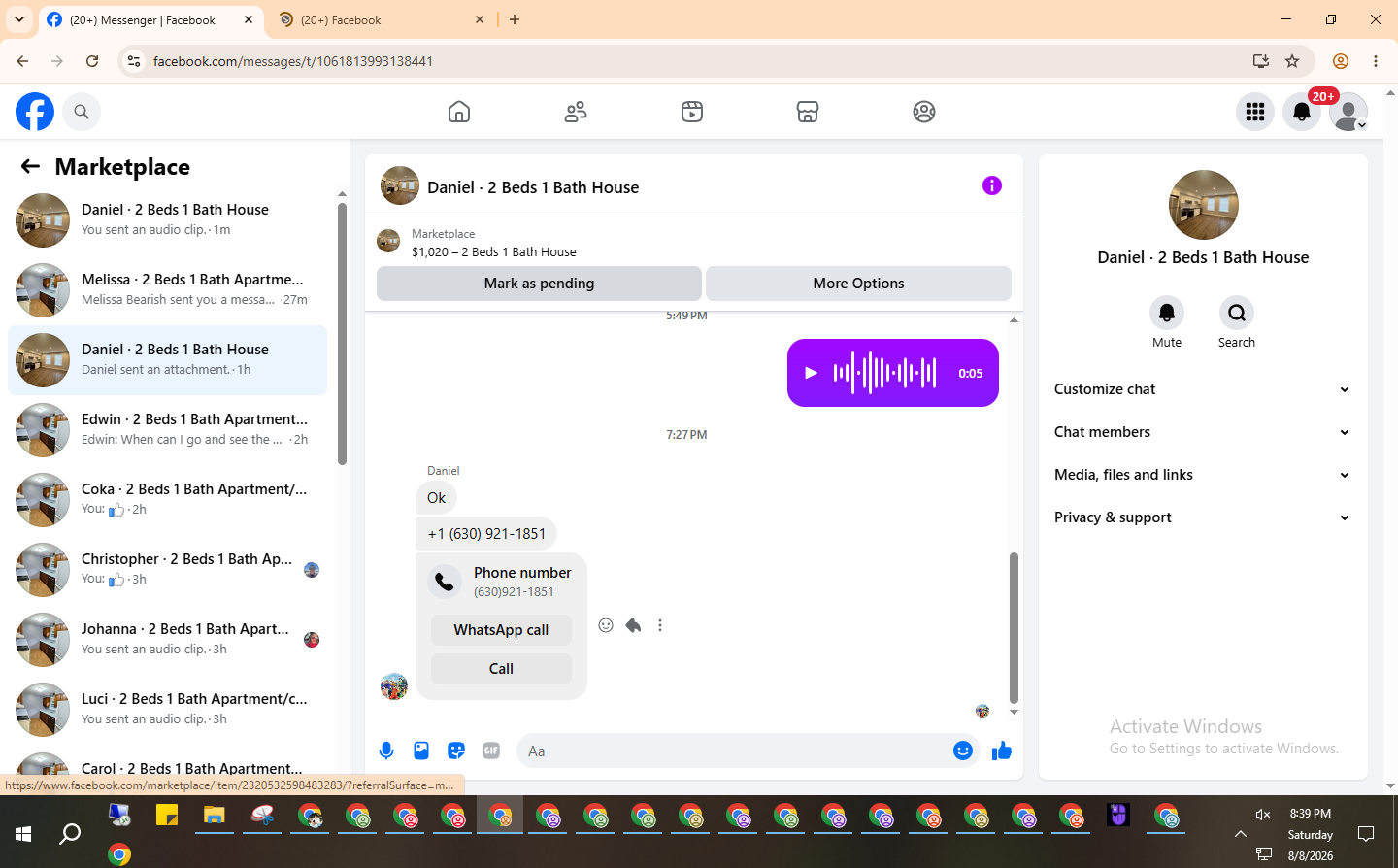1398x868 pixels.
Task: Open Daniel chat with 'You sent an audio clip'
Action: point(167,220)
